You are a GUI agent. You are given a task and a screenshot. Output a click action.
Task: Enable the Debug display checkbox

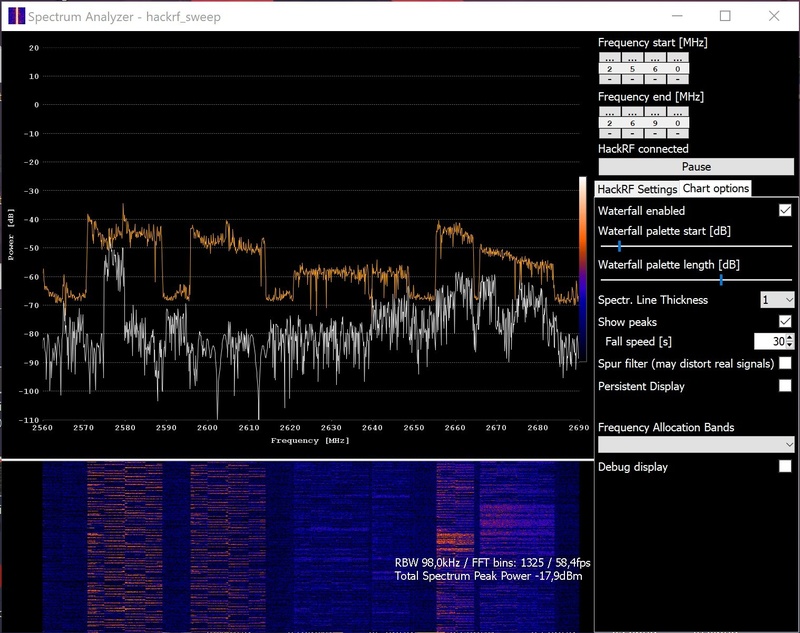pos(785,466)
